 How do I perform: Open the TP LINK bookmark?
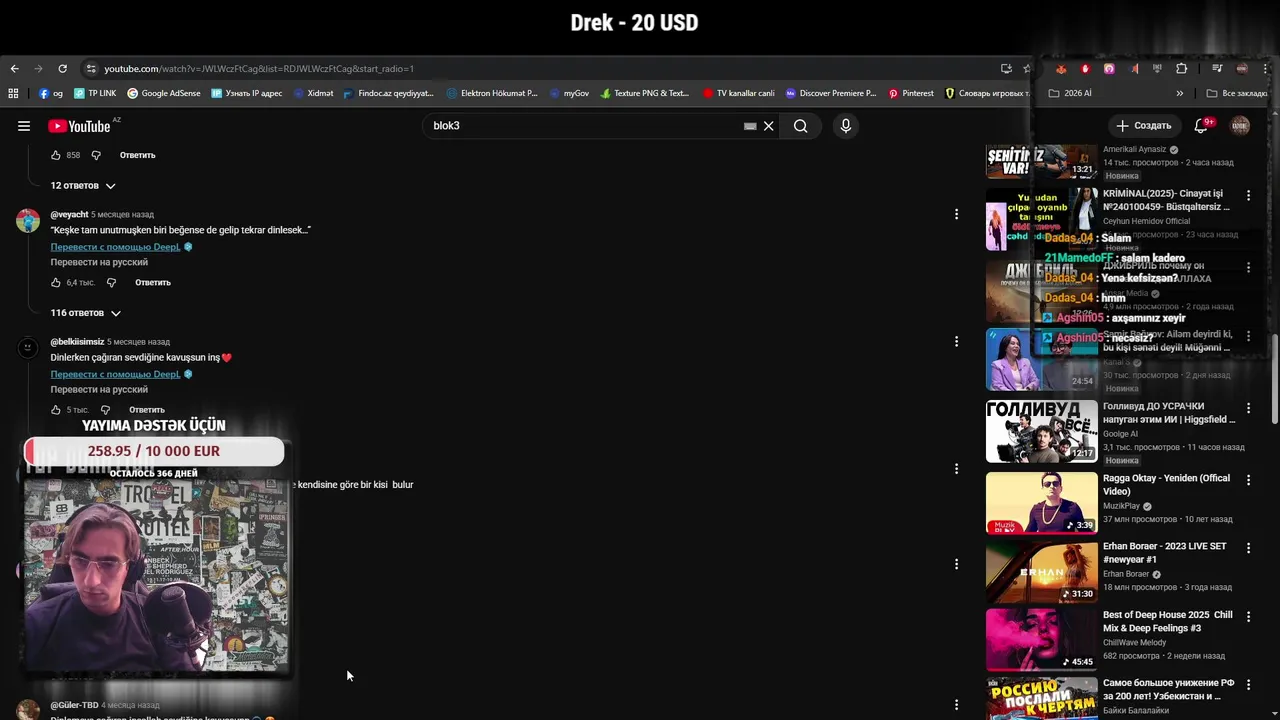pos(95,93)
